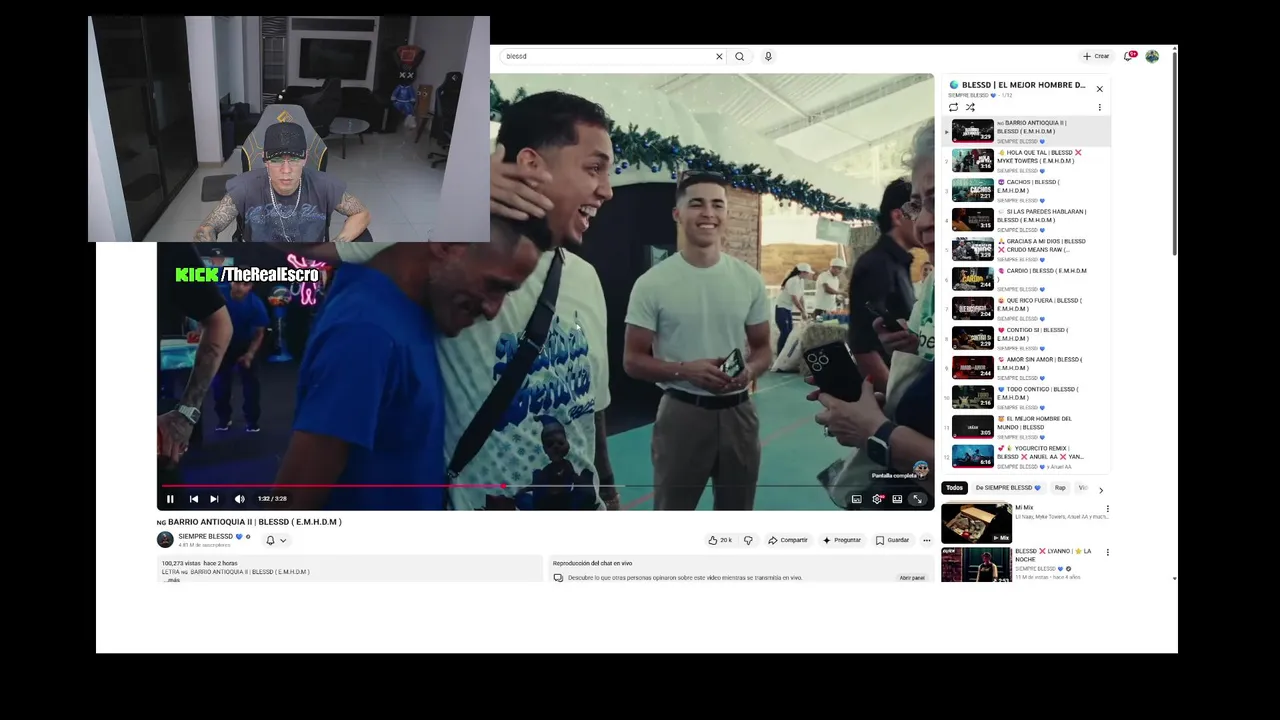Click the magnifying glass search button

tap(740, 56)
